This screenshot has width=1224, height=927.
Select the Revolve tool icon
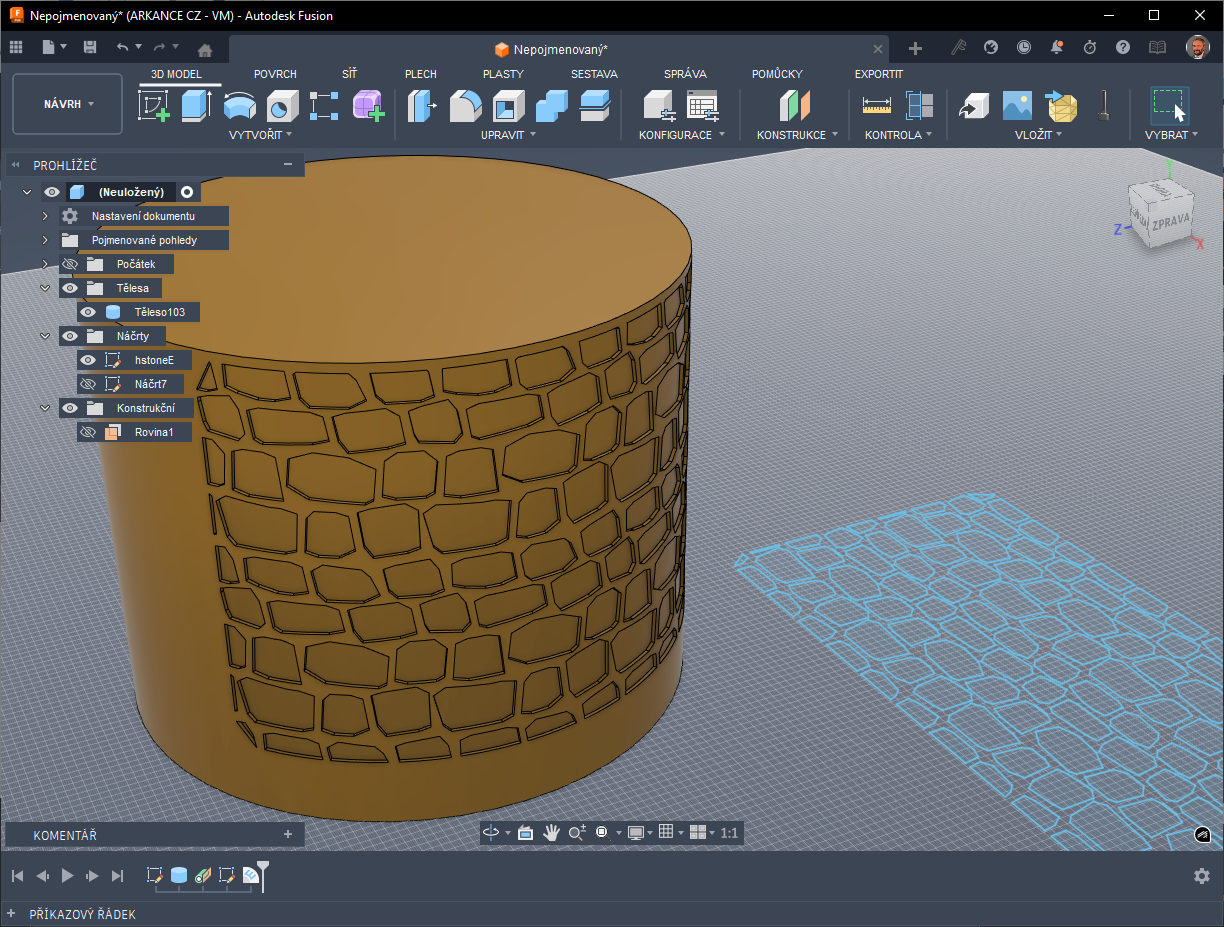[239, 105]
